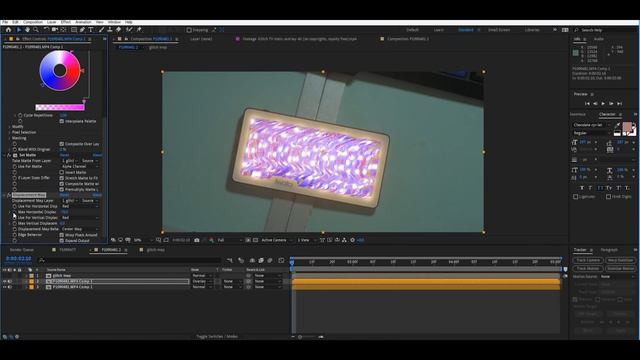Open the Animation menu

point(83,22)
